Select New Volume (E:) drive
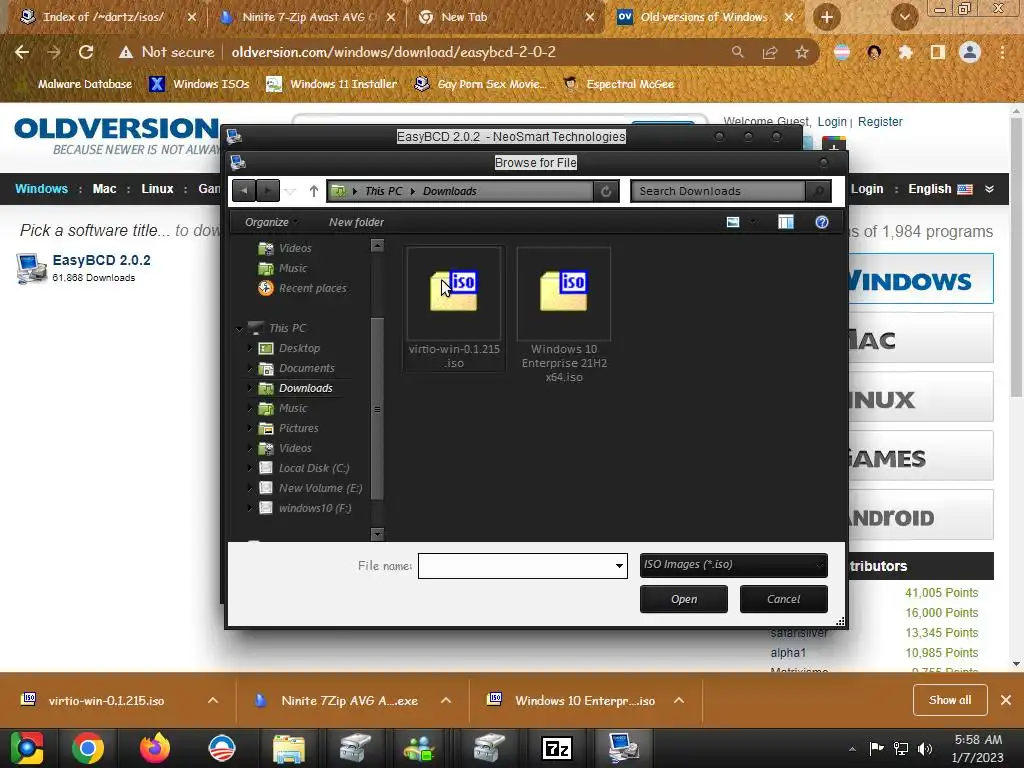 tap(320, 488)
